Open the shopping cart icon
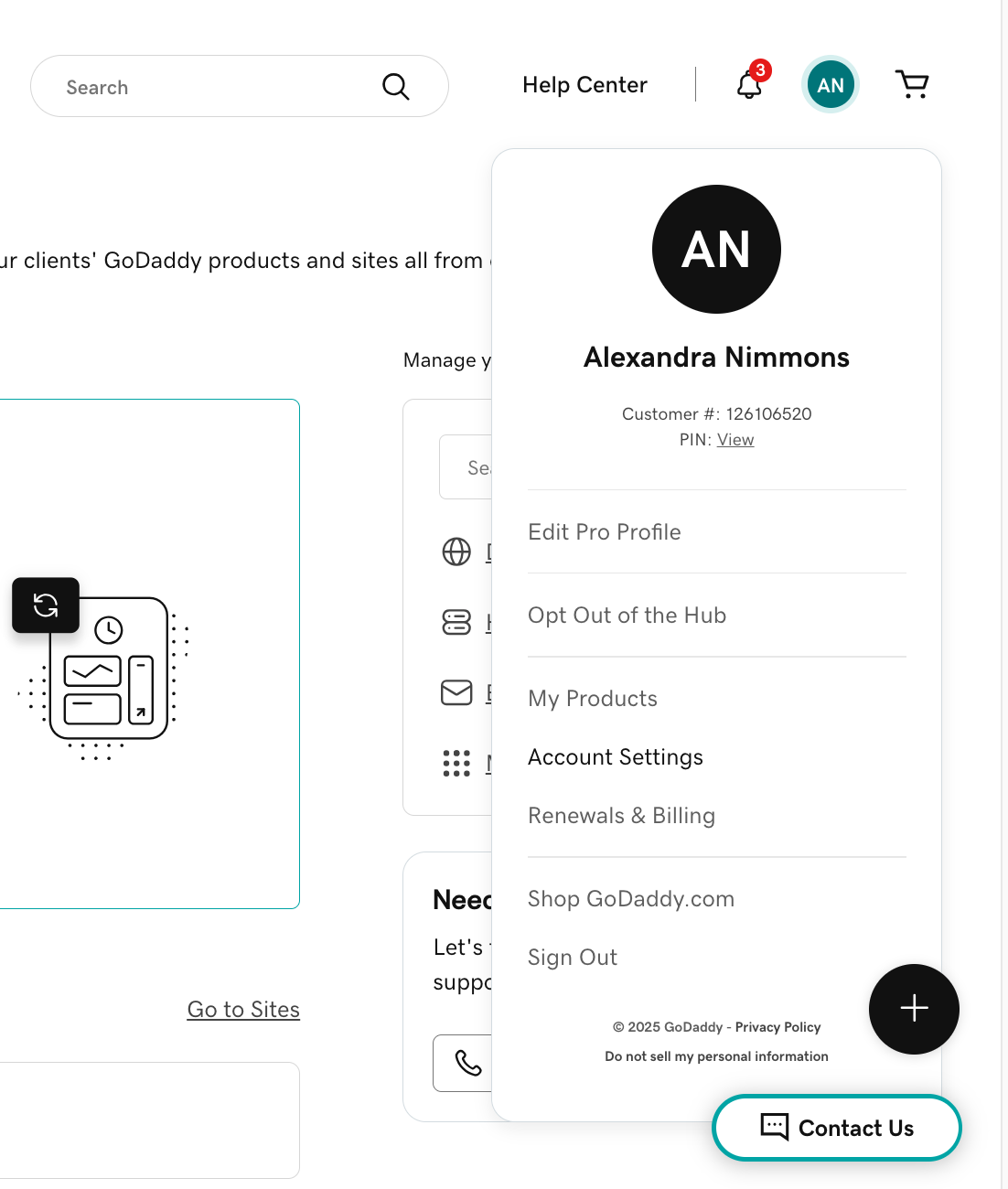Image resolution: width=1008 pixels, height=1189 pixels. click(912, 84)
